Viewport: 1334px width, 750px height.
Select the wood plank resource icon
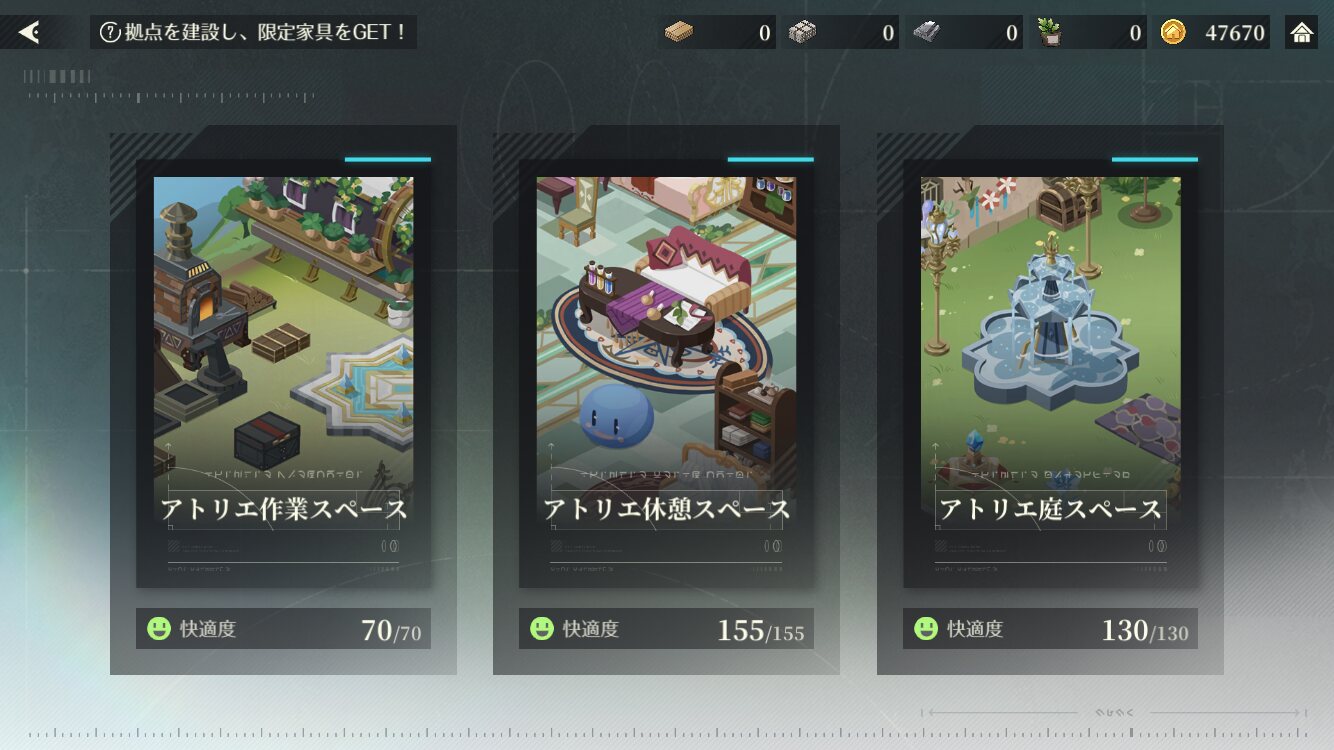pos(679,33)
